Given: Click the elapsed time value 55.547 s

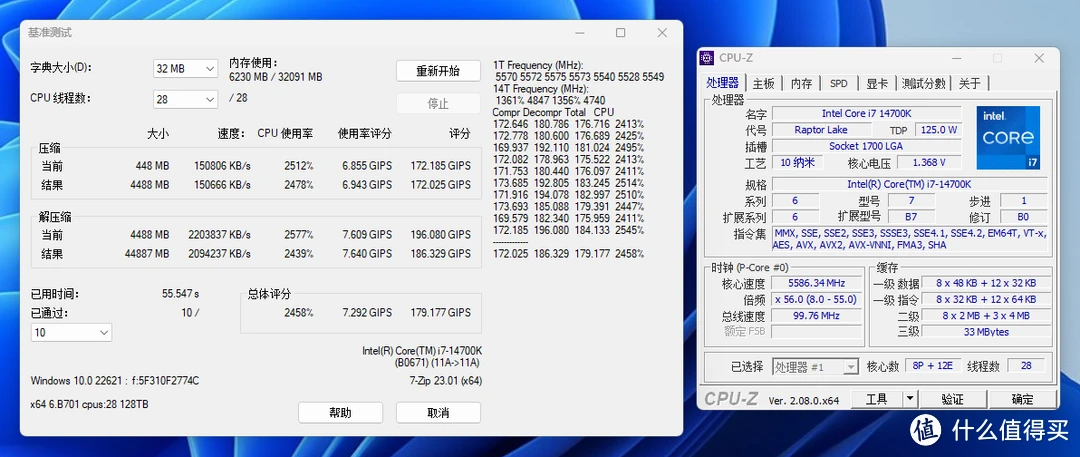Looking at the screenshot, I should click(180, 294).
